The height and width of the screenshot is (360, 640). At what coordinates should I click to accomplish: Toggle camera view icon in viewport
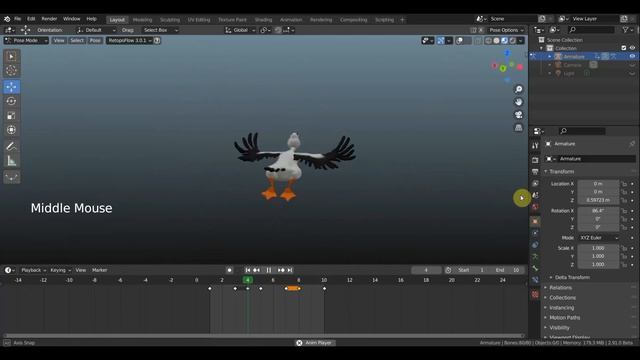(x=518, y=115)
